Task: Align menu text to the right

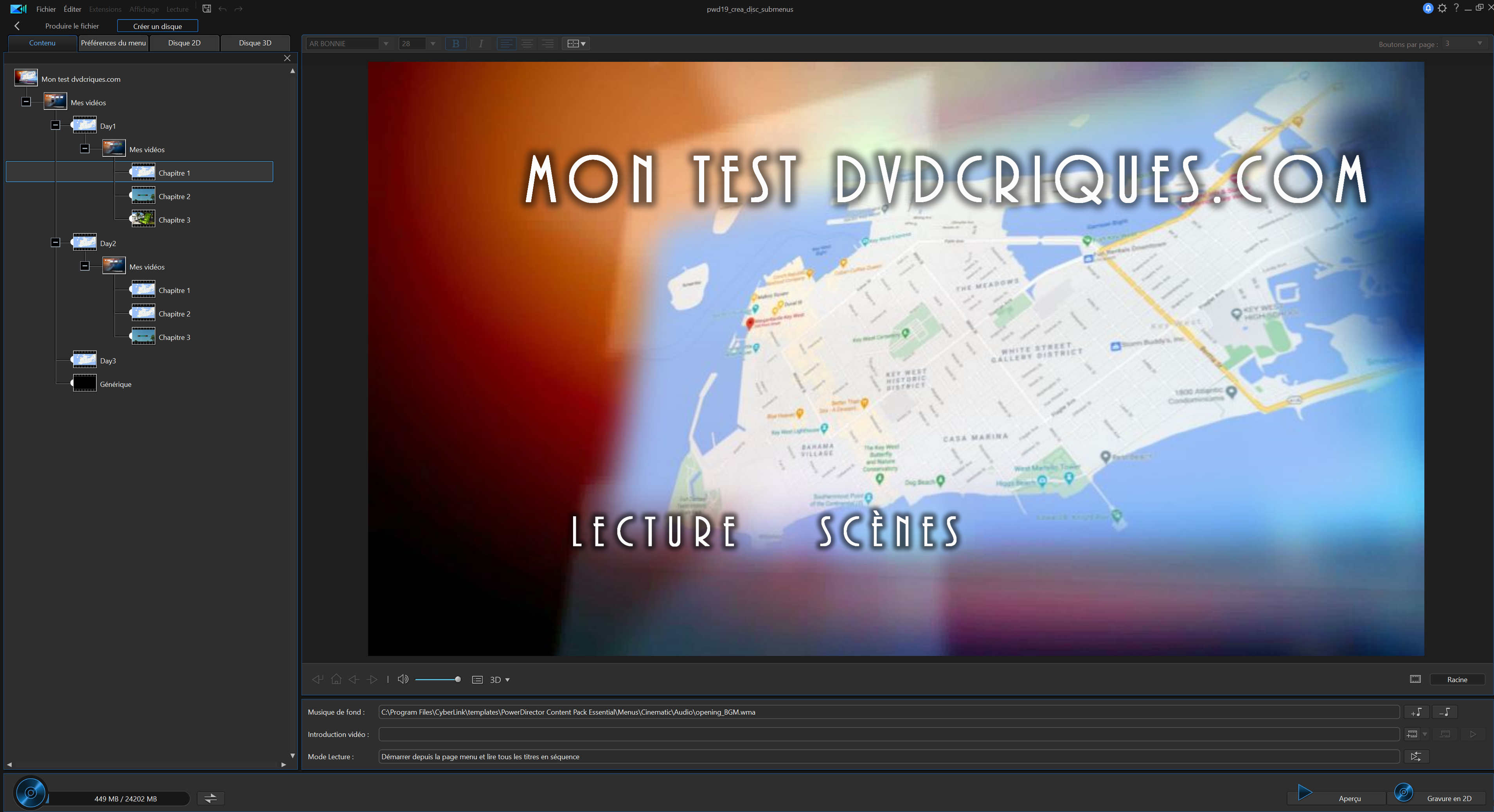Action: [x=548, y=43]
